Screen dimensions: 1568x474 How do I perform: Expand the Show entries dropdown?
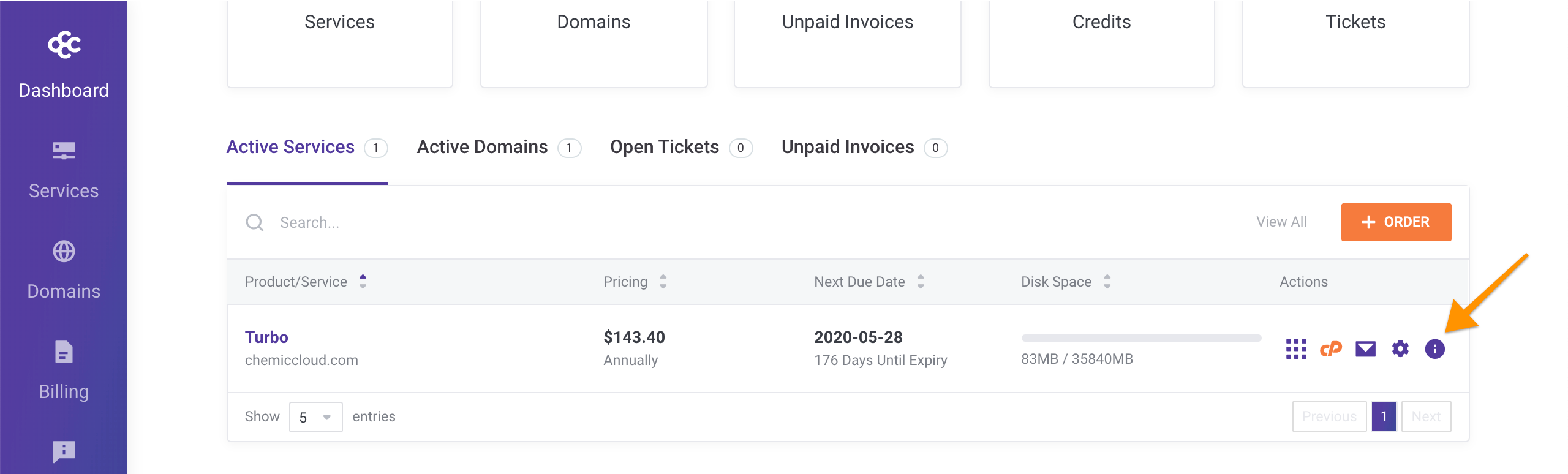(x=315, y=417)
